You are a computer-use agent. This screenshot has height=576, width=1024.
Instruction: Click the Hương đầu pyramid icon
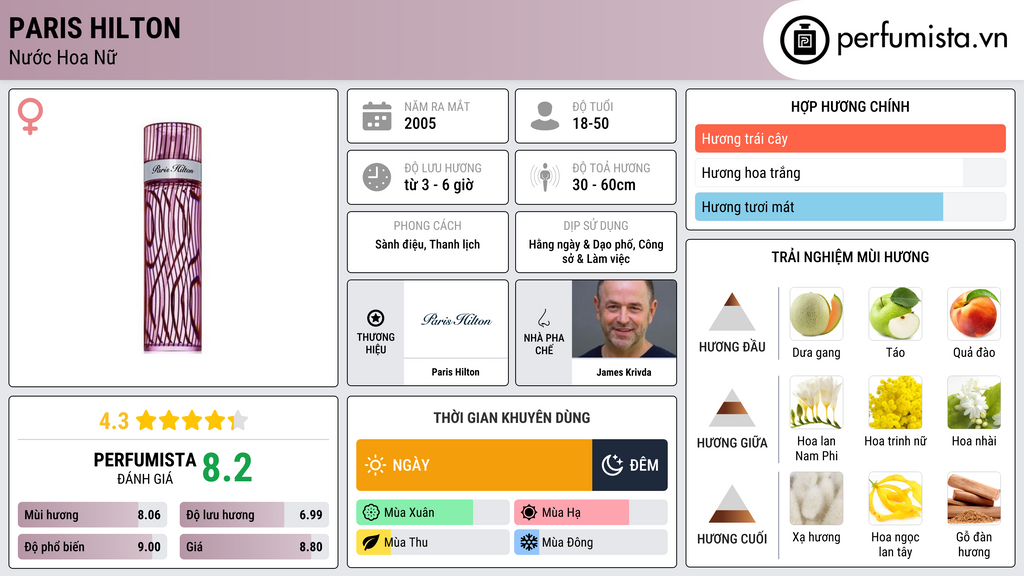pyautogui.click(x=732, y=312)
